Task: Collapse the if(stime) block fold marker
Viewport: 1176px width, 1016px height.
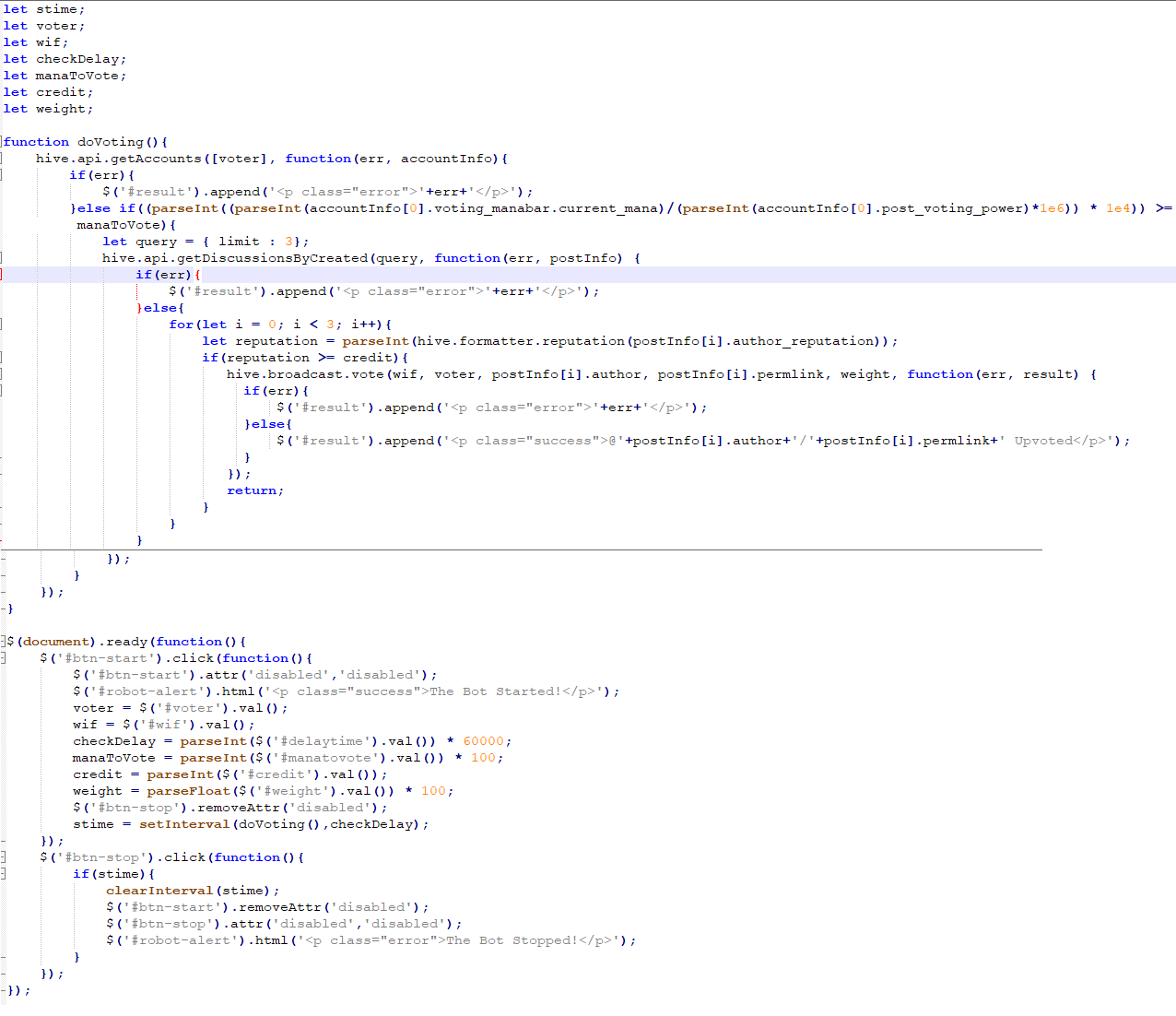Action: (3, 874)
